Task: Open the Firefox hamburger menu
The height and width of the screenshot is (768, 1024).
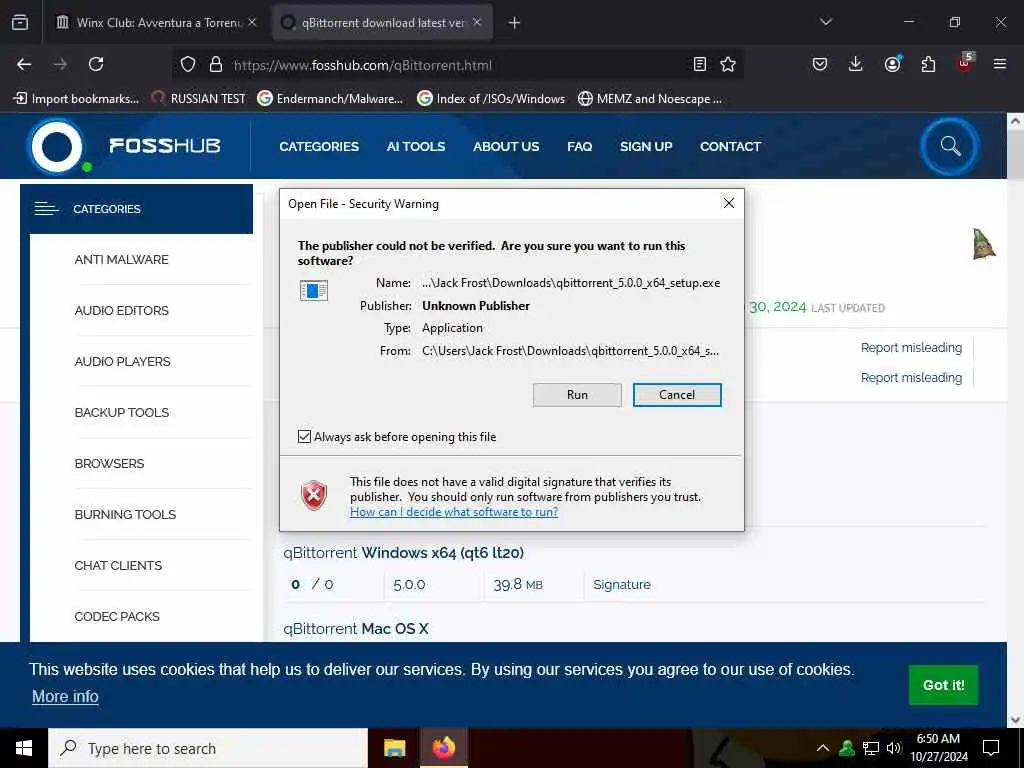Action: pos(999,64)
